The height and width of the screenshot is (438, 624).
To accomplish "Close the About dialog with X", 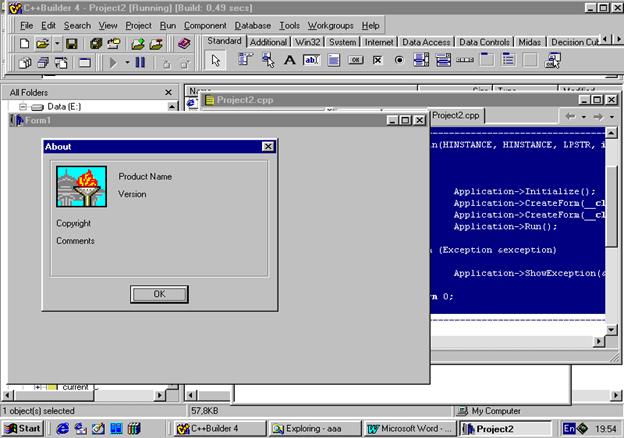I will point(268,146).
